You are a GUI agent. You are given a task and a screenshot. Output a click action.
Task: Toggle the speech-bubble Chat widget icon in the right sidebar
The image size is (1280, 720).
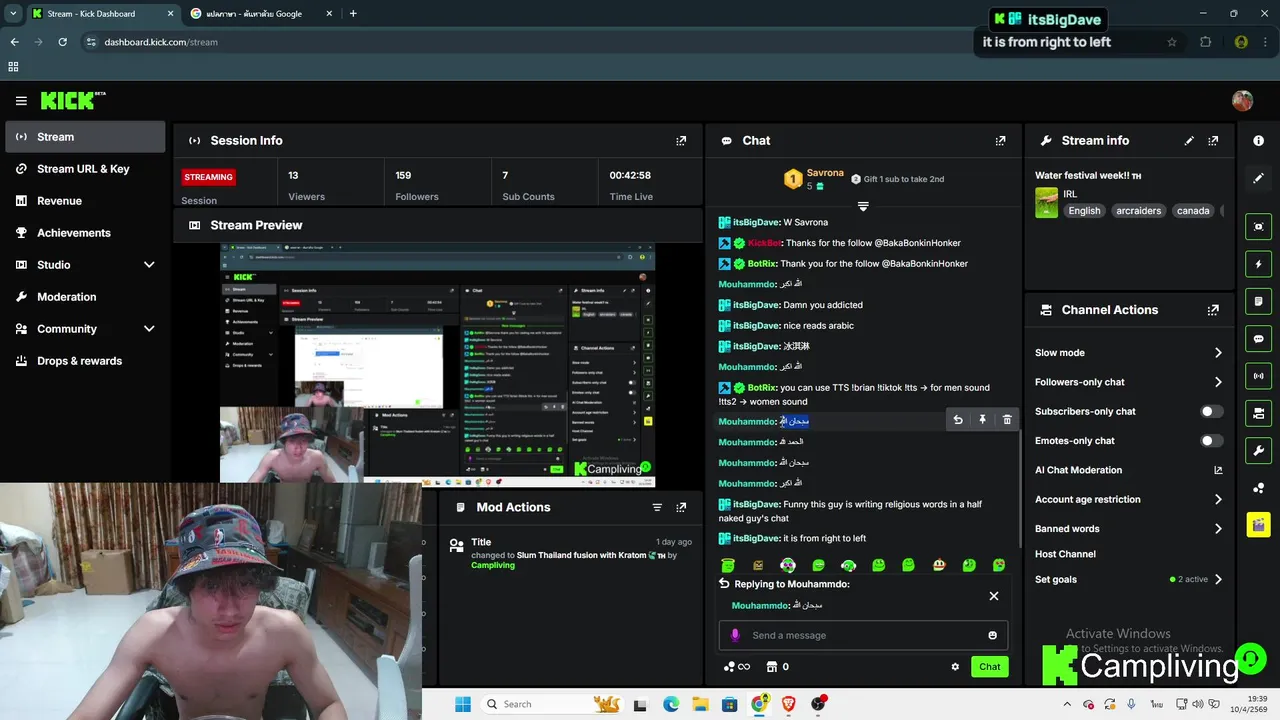(1259, 339)
